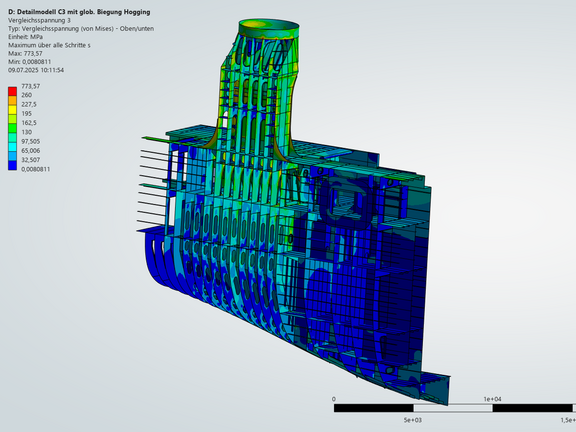This screenshot has height=432, width=576.
Task: Click the 130 legend value label
Action: point(26,132)
